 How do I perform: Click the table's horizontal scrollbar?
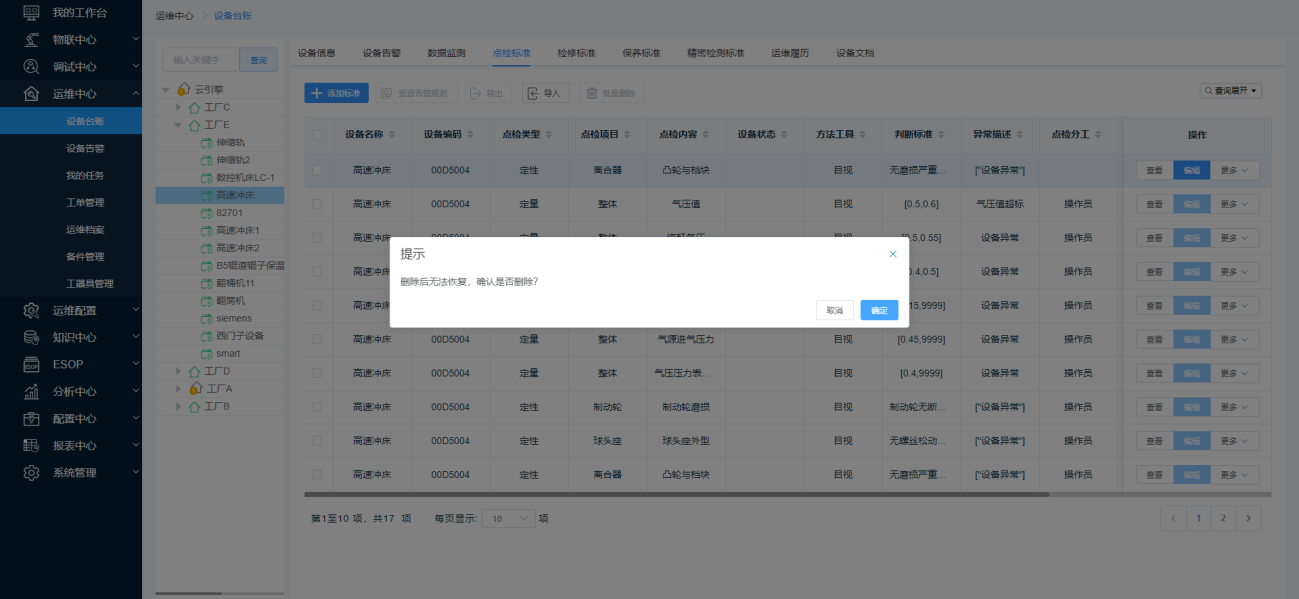(x=677, y=494)
